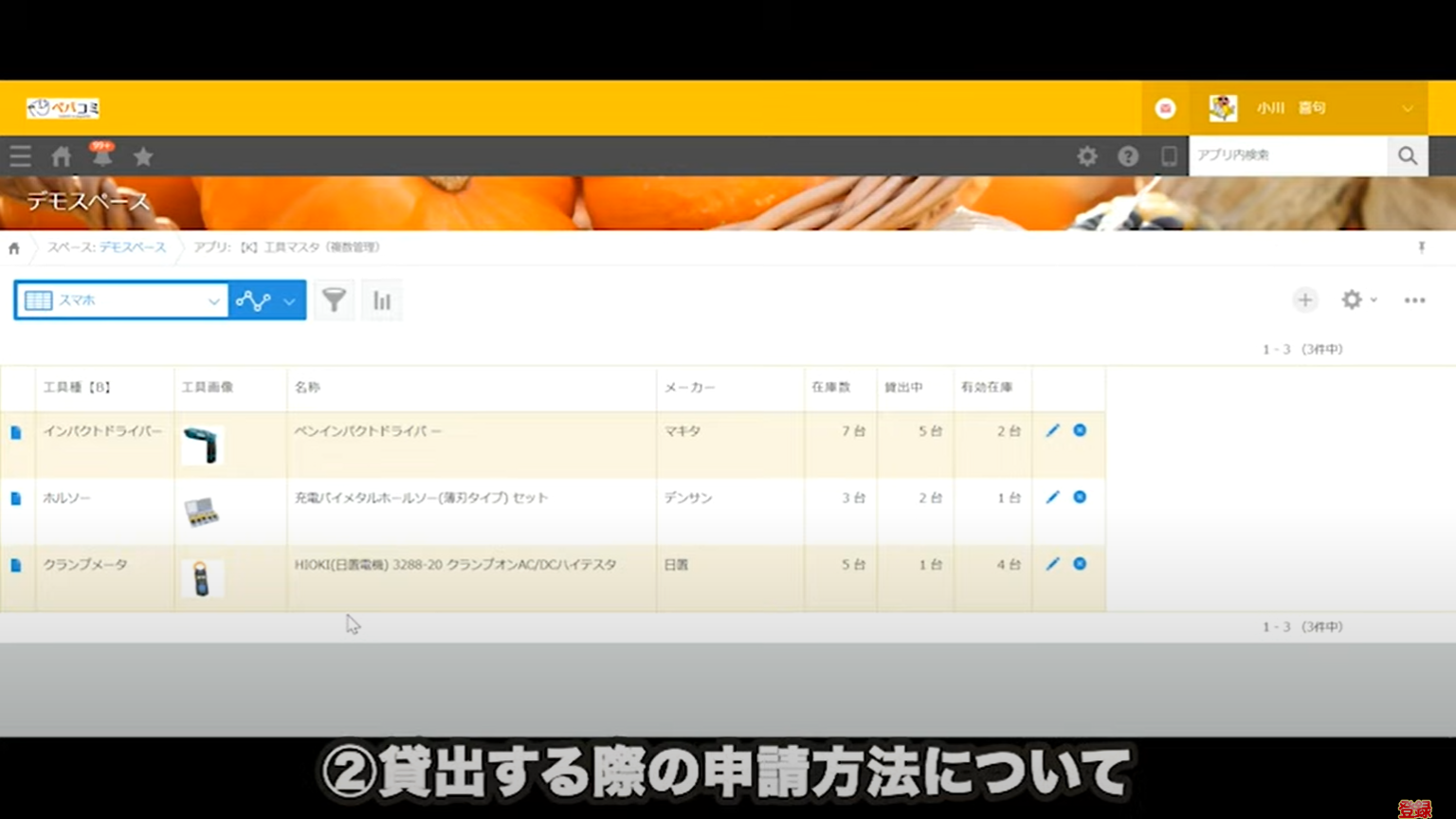Add a new record with the plus icon

1305,300
